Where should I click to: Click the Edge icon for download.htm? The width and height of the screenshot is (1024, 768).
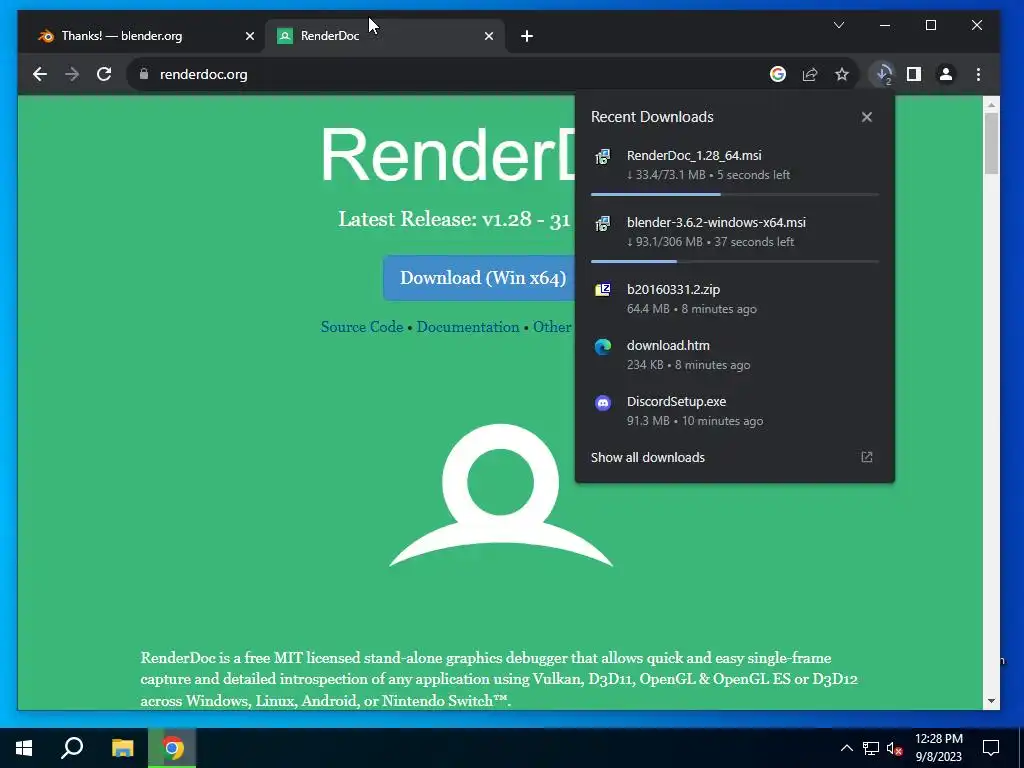coord(602,347)
